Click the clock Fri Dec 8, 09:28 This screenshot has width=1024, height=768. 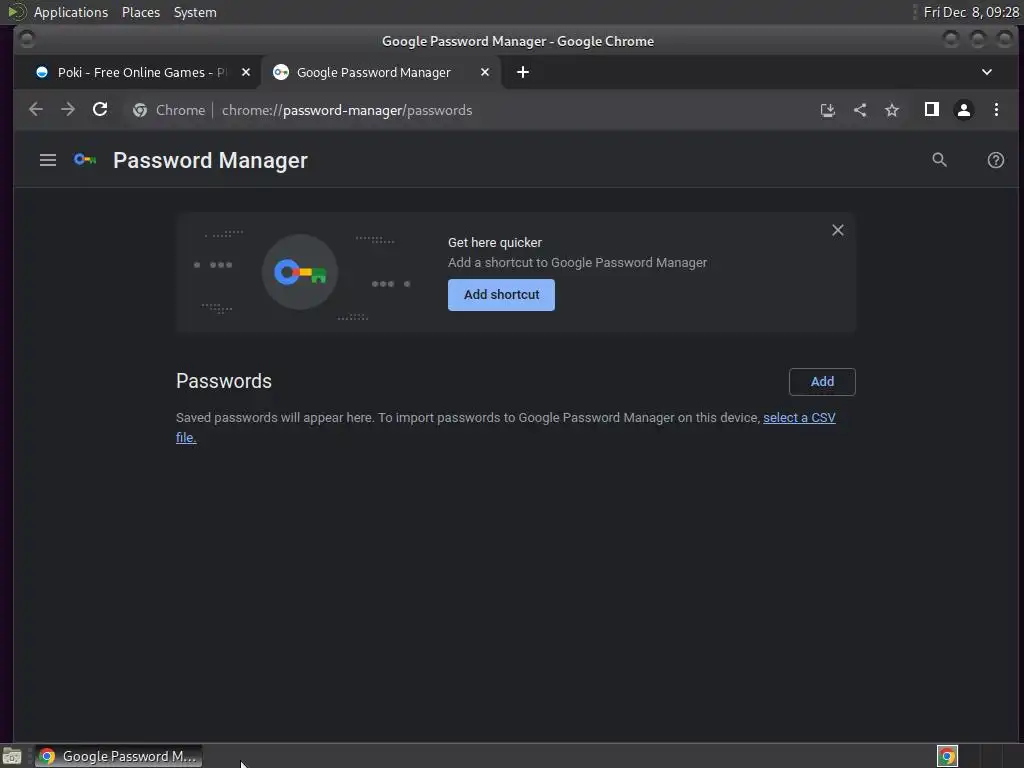[x=971, y=12]
